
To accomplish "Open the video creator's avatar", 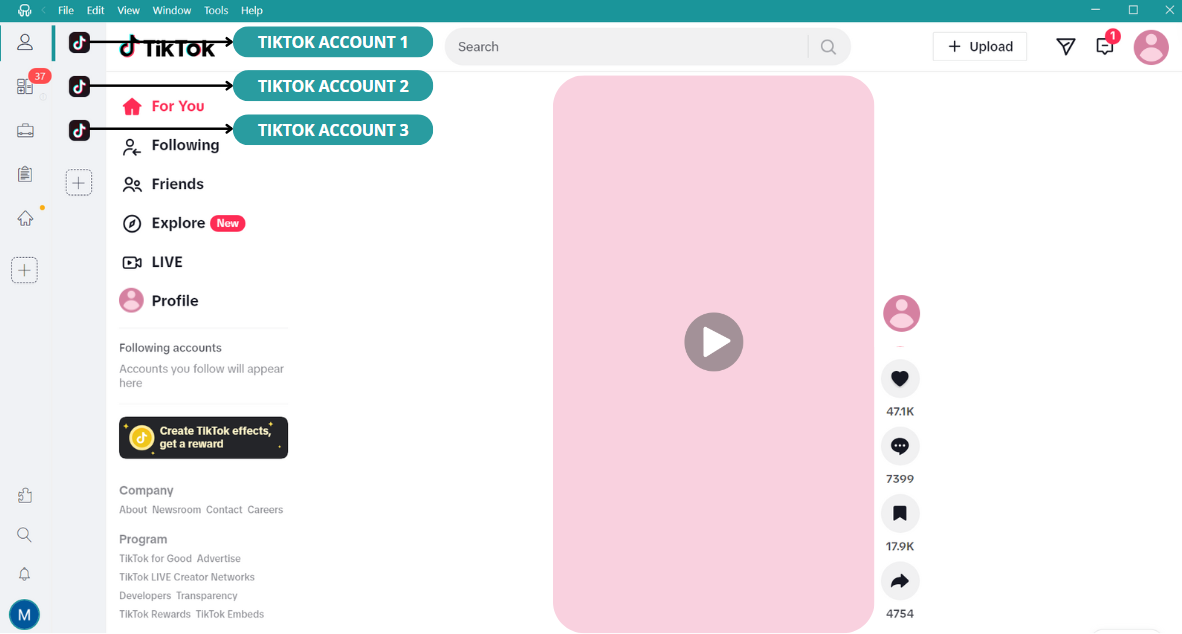I will [901, 314].
